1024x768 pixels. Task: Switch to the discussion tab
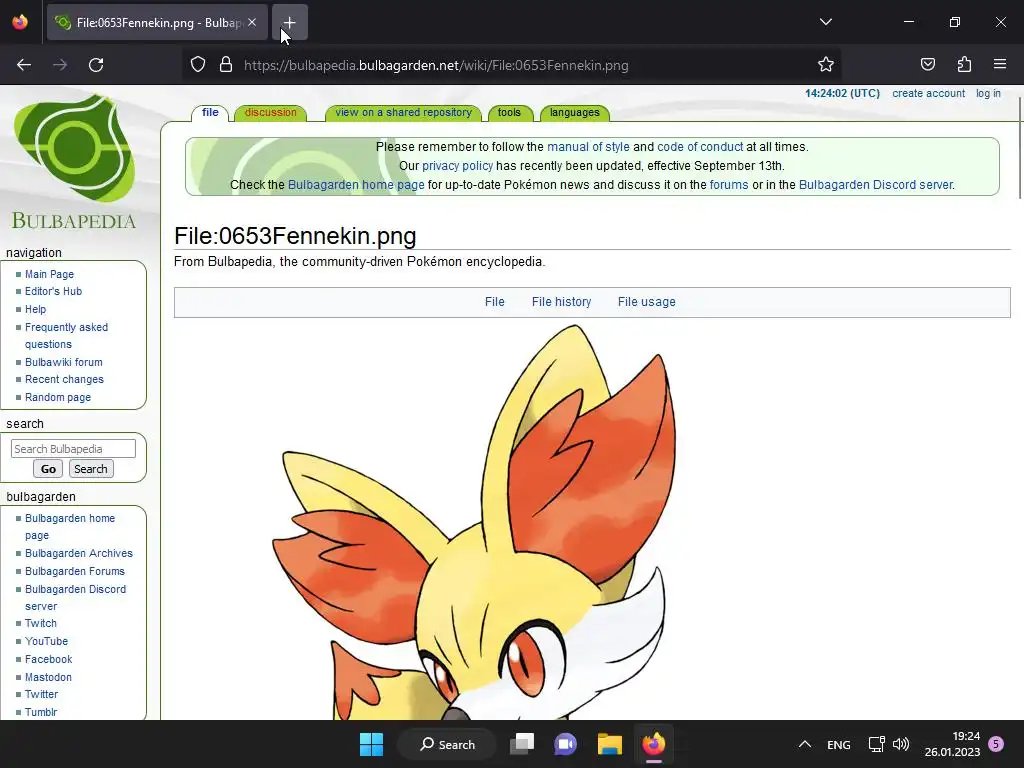[270, 112]
